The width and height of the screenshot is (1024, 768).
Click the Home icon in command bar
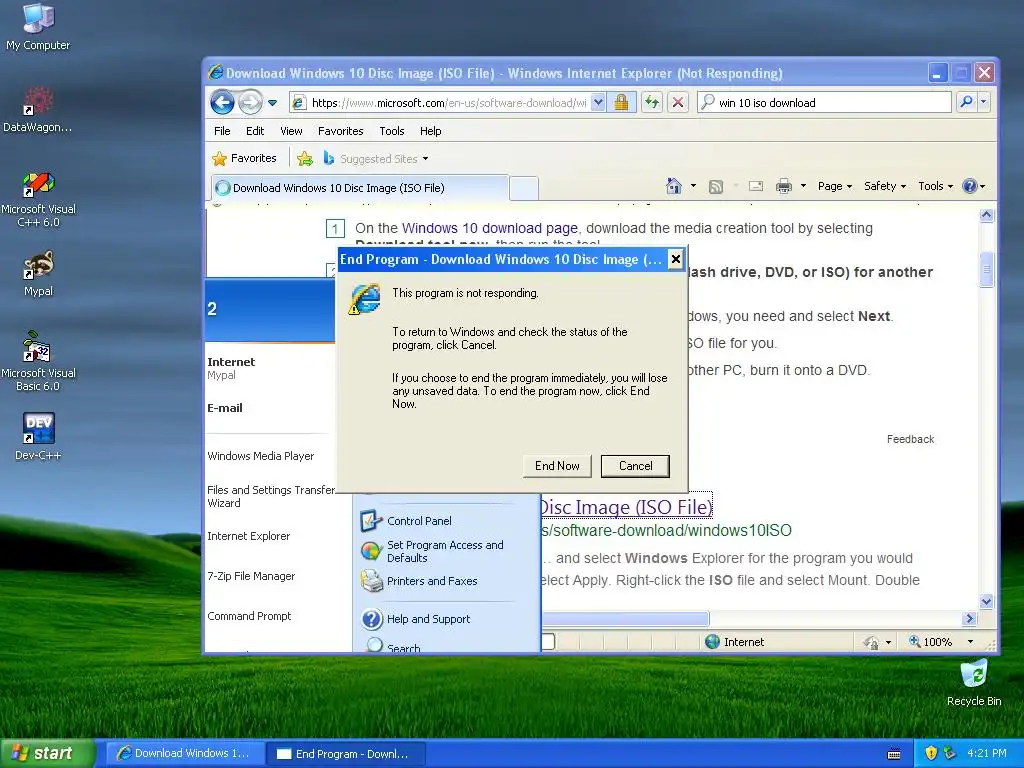click(x=674, y=186)
